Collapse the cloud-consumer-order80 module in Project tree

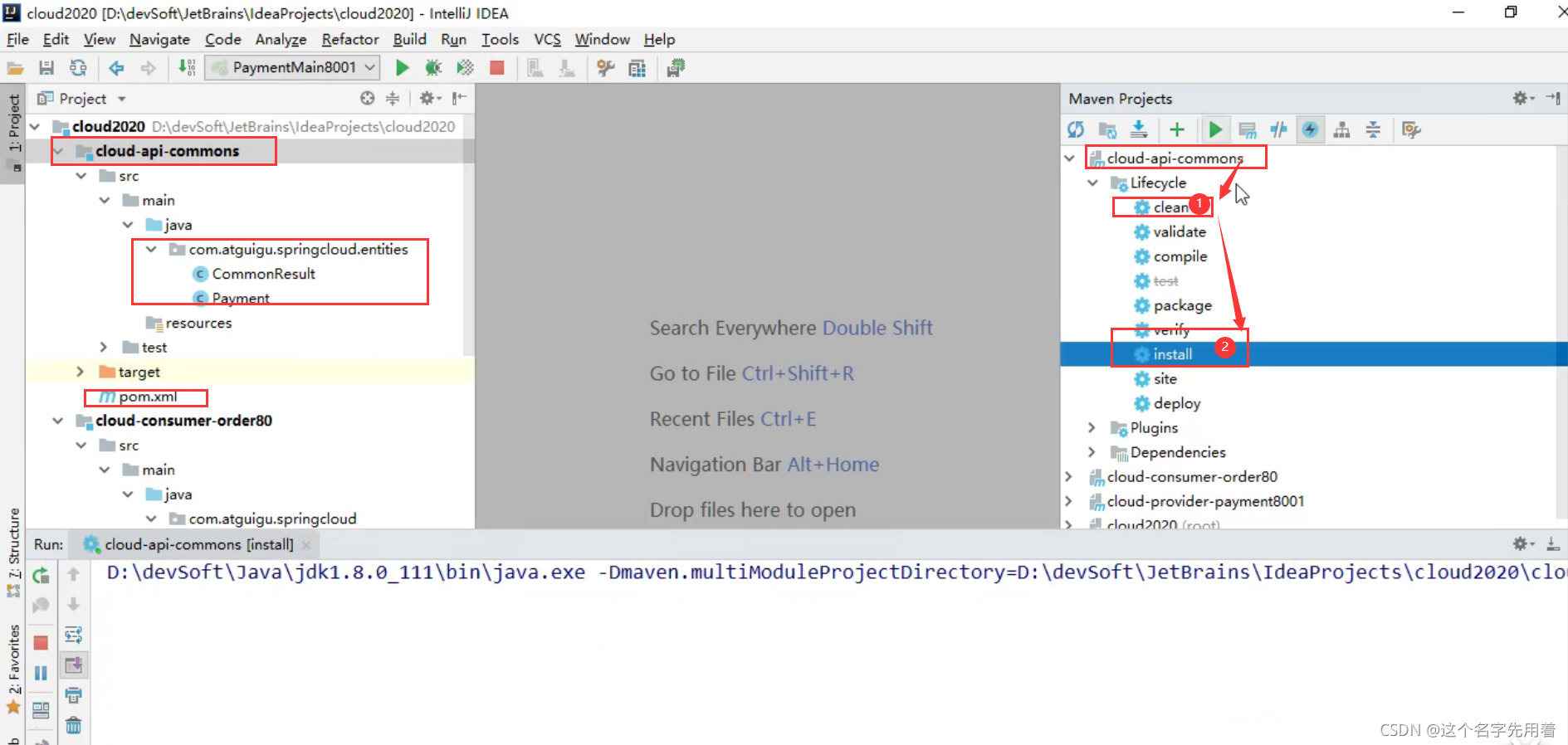(58, 421)
